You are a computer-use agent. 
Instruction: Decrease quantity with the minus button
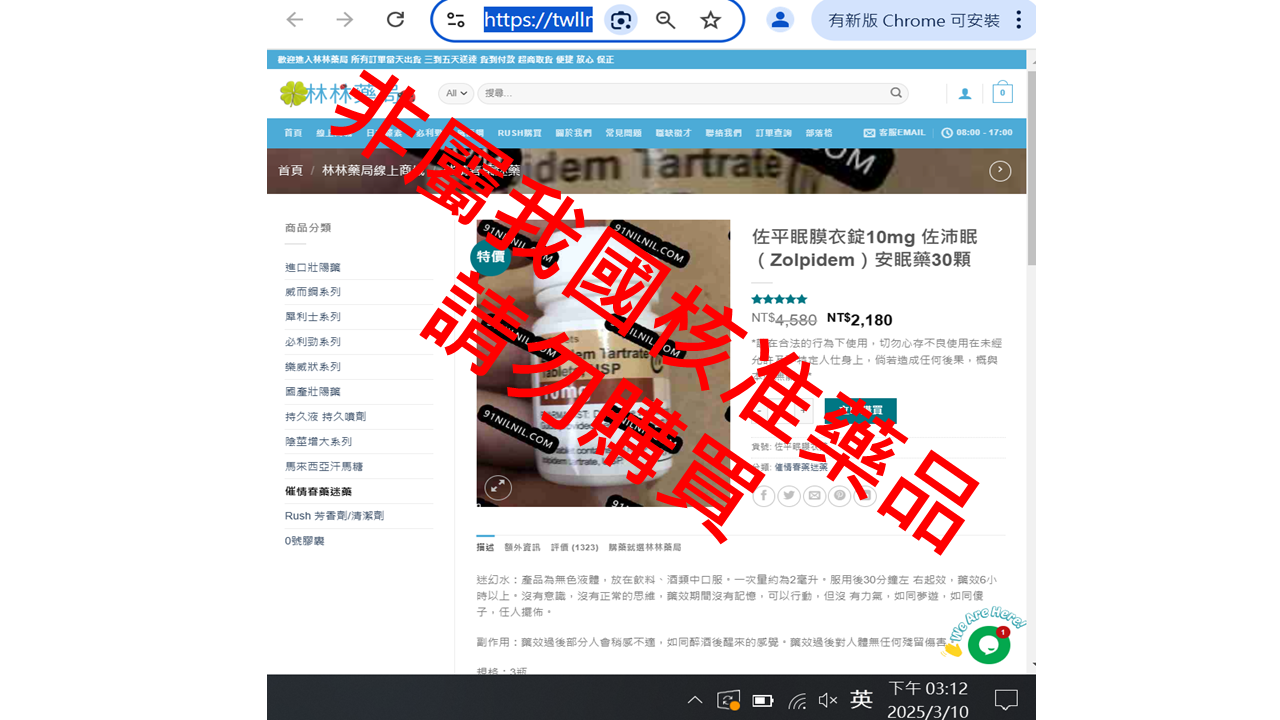click(761, 410)
